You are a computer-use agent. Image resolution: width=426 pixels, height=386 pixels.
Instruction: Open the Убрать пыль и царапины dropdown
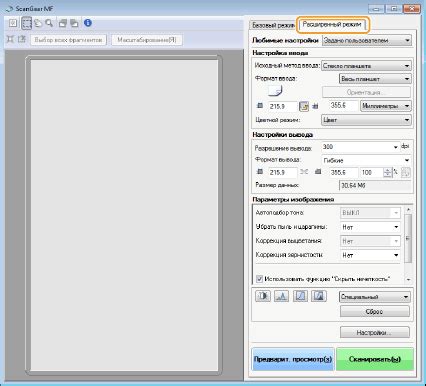[x=370, y=227]
